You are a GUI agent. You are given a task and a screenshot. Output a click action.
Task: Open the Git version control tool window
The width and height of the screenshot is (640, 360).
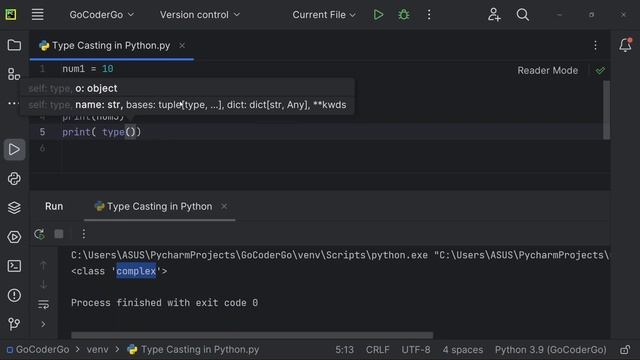[14, 324]
